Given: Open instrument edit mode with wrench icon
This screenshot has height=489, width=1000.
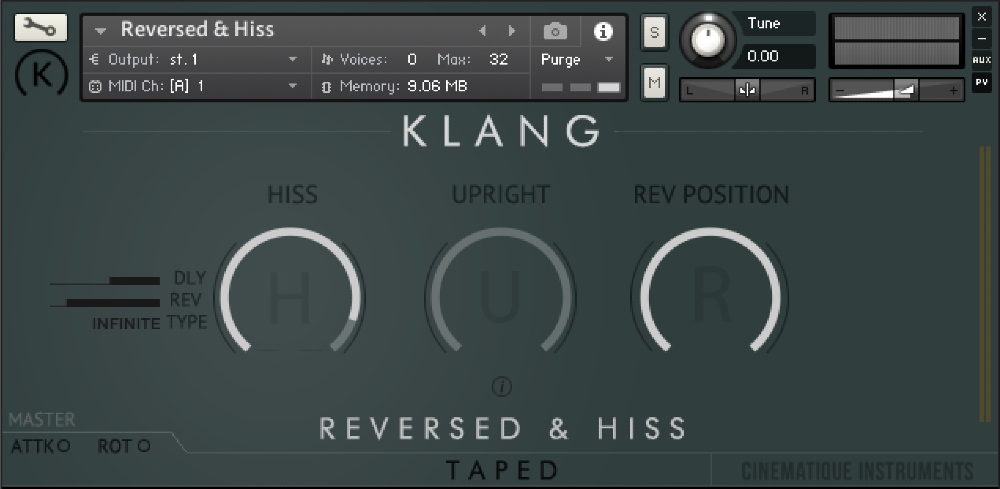Looking at the screenshot, I should point(41,27).
